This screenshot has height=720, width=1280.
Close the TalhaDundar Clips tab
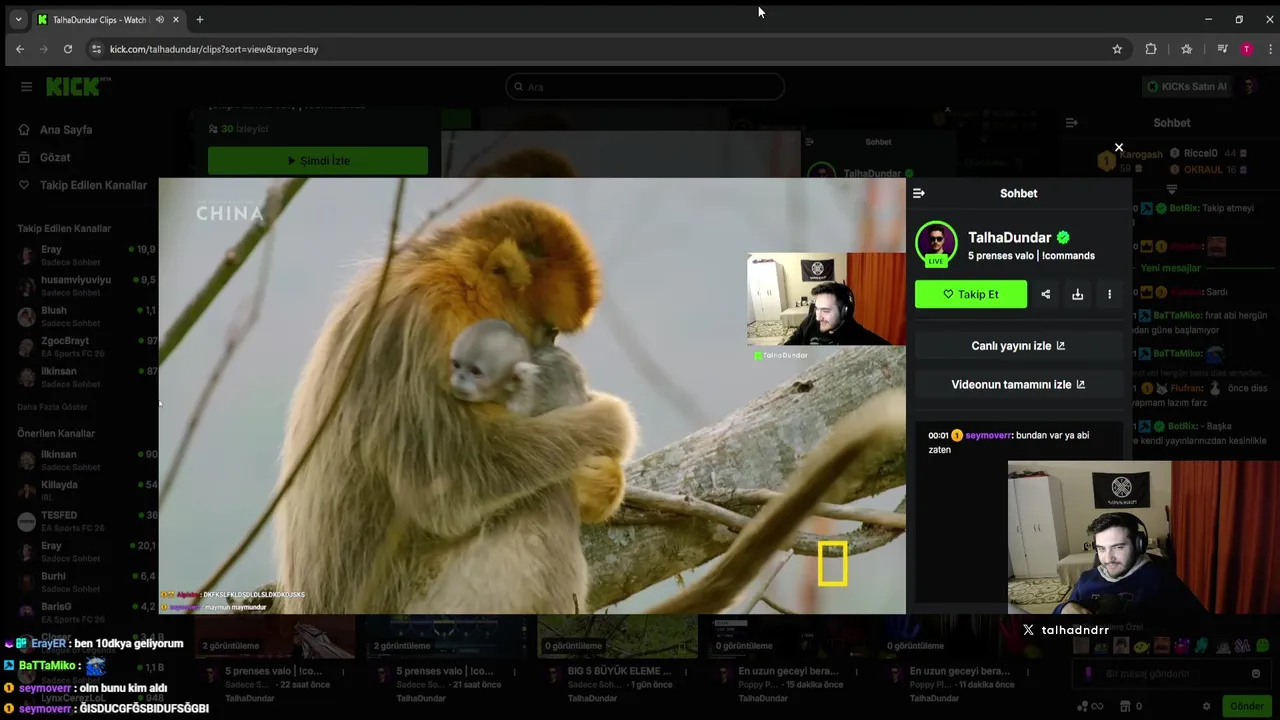click(x=176, y=19)
